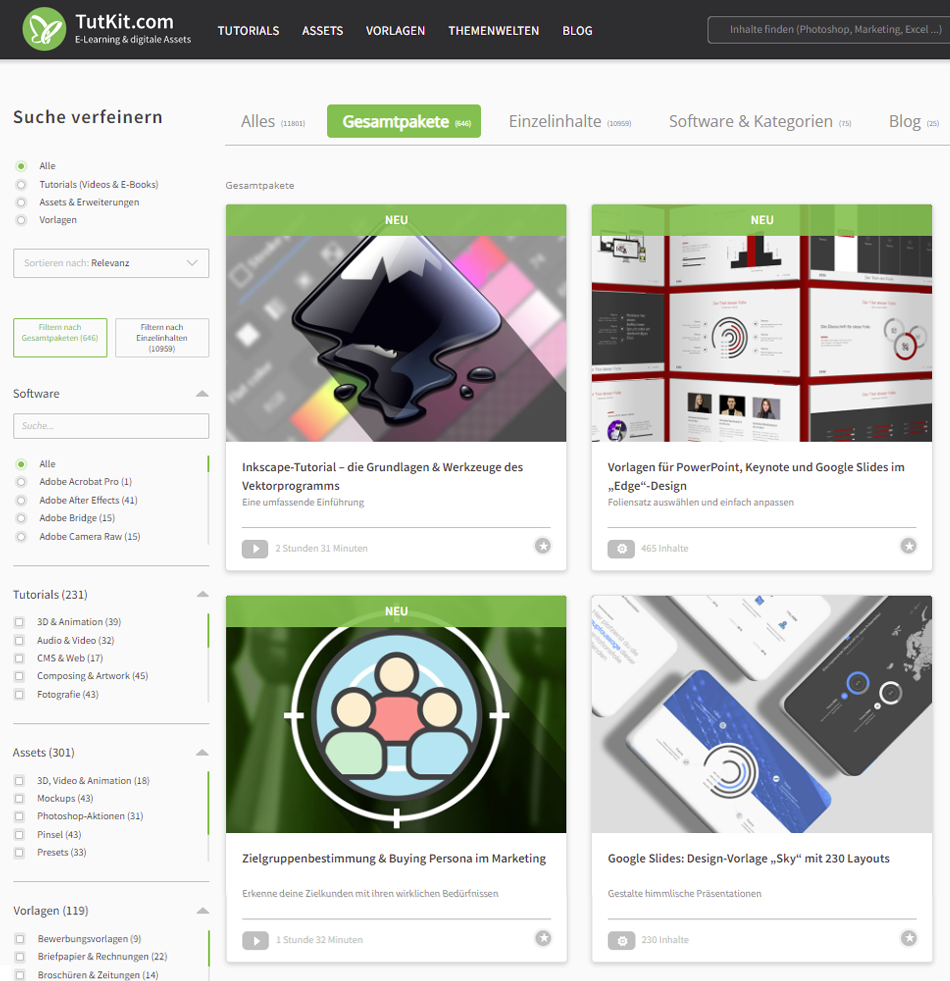Viewport: 950px width, 981px height.
Task: Open ASSETS in the top navigation
Action: click(x=322, y=31)
